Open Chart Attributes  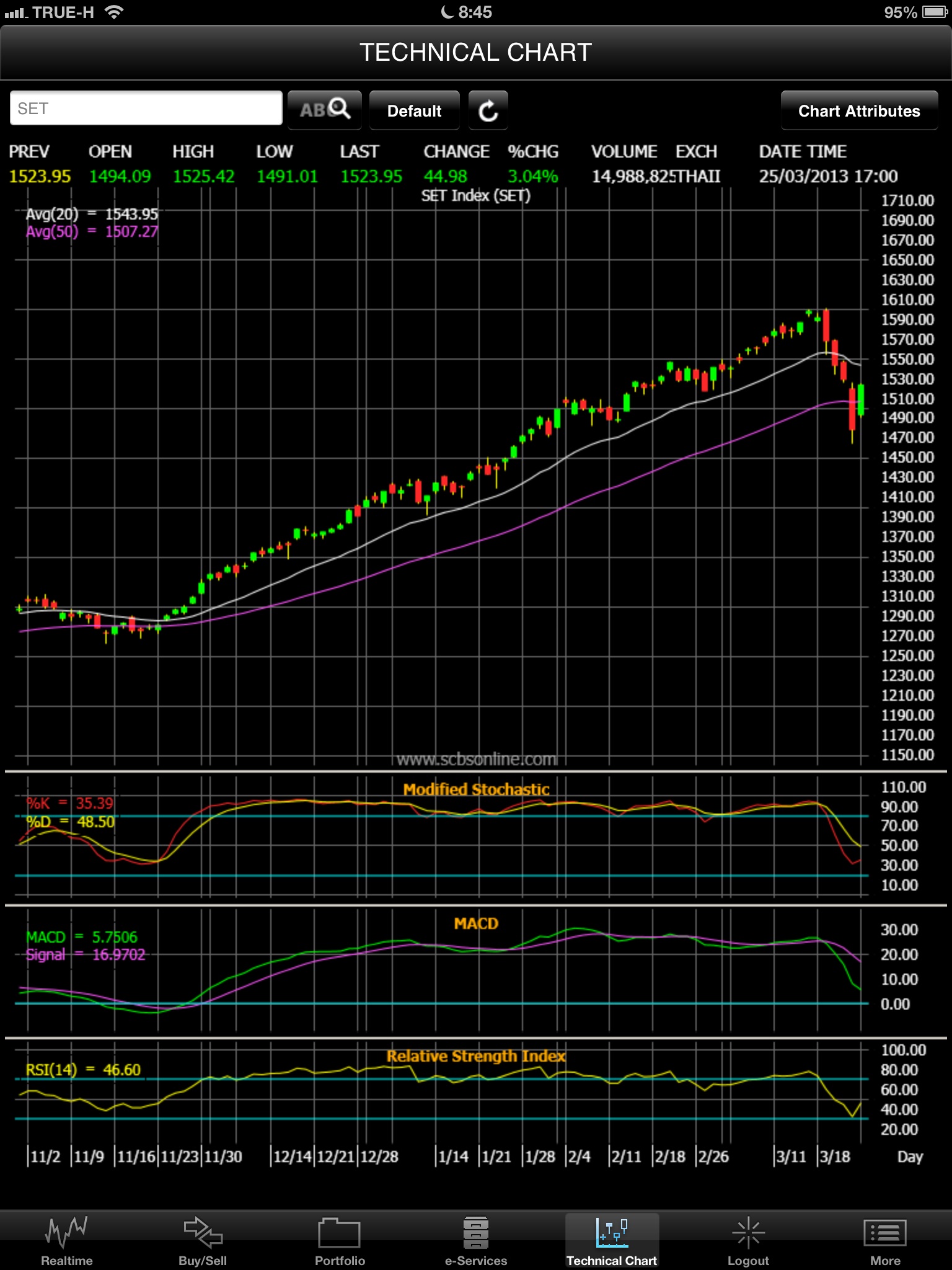859,110
